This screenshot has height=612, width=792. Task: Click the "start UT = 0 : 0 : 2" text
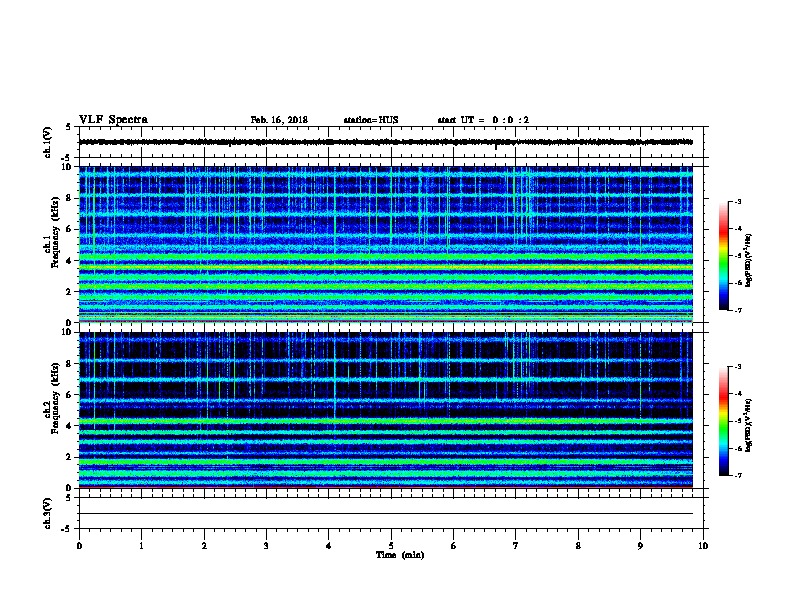(483, 120)
